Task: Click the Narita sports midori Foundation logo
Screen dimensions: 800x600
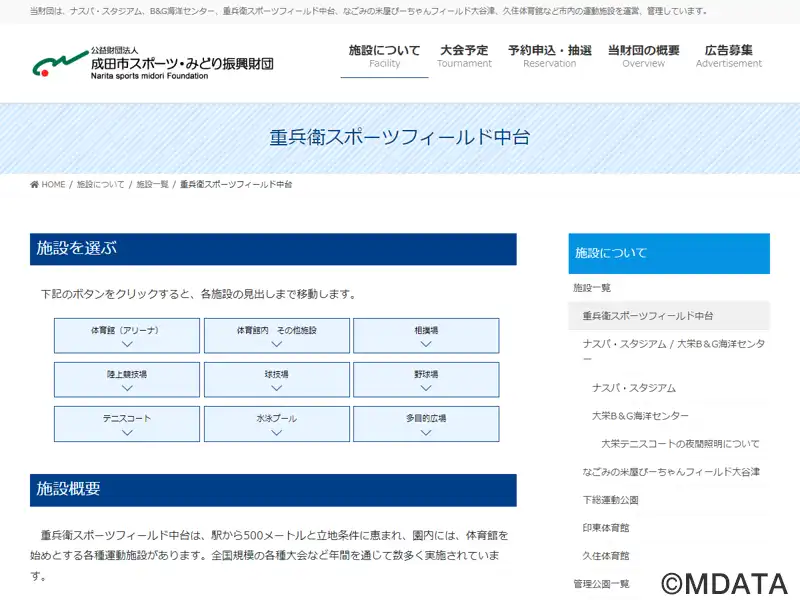Action: click(x=153, y=63)
